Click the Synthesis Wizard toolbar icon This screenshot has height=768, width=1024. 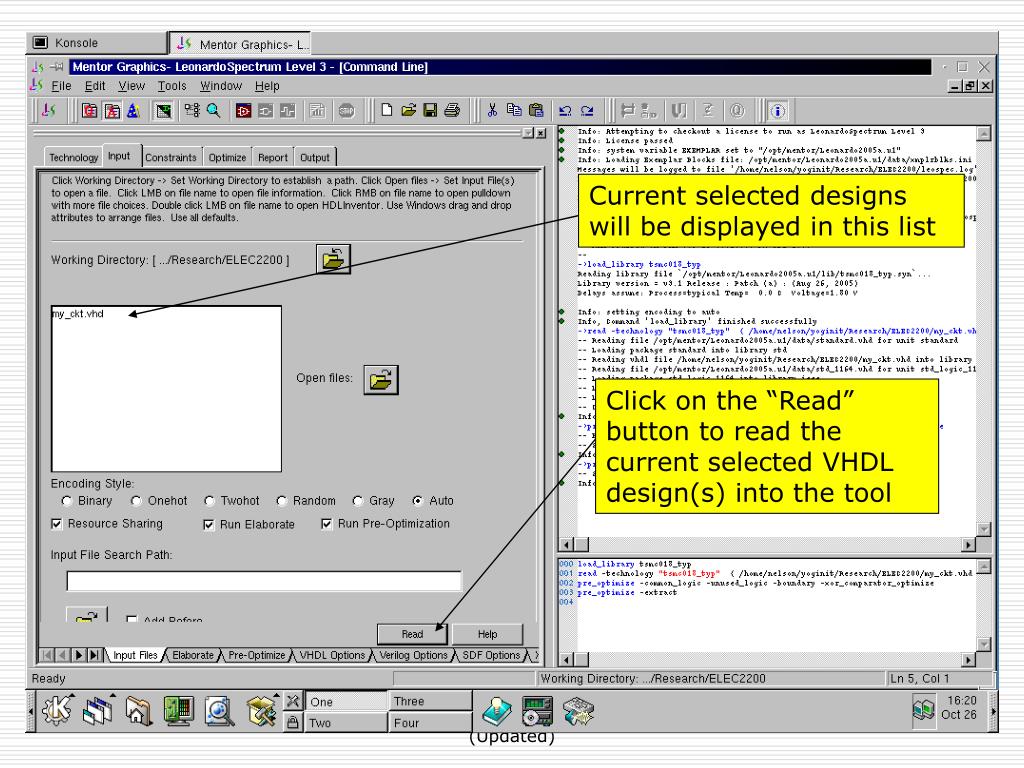[x=133, y=111]
